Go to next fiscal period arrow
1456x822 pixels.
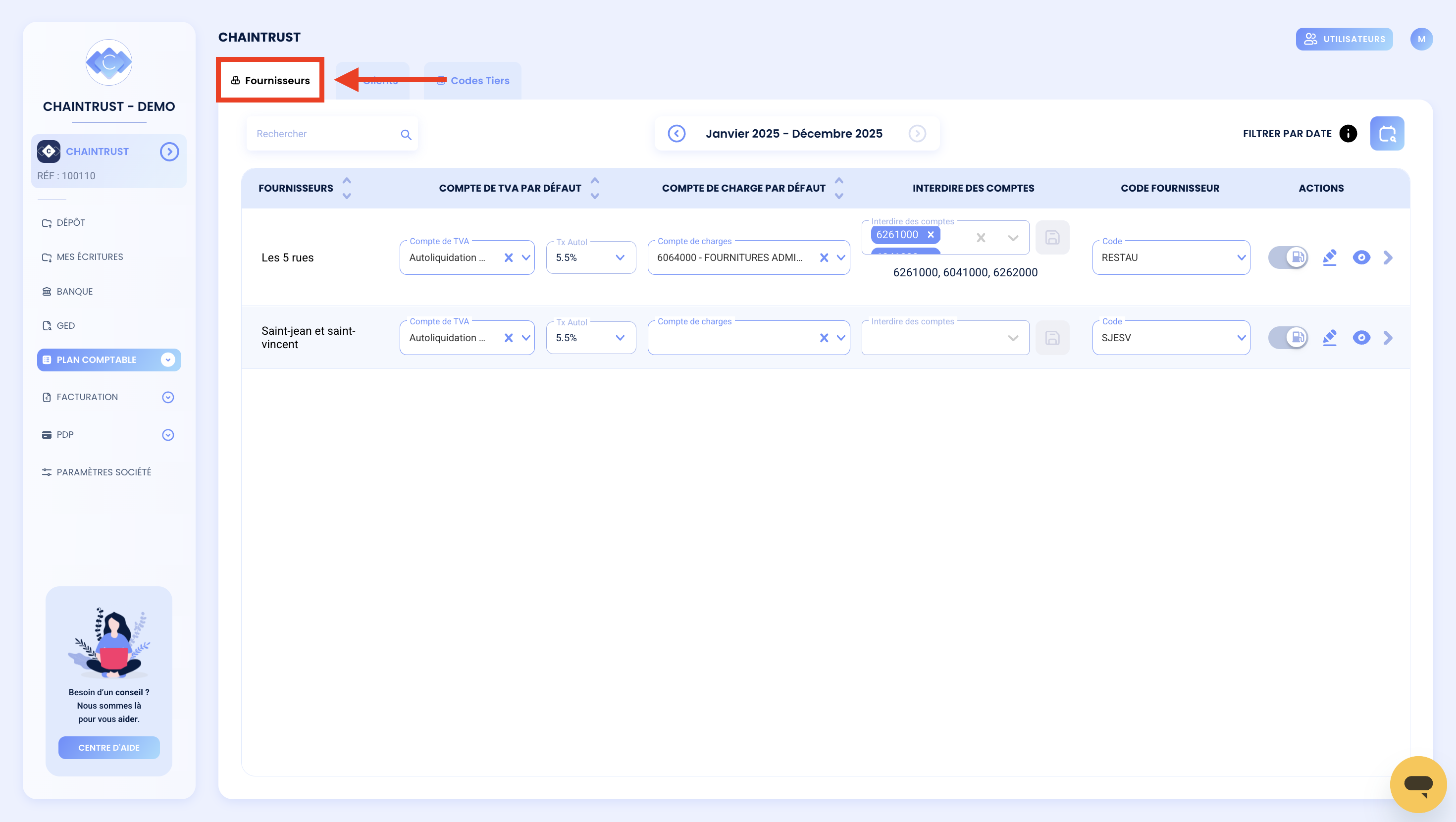917,133
